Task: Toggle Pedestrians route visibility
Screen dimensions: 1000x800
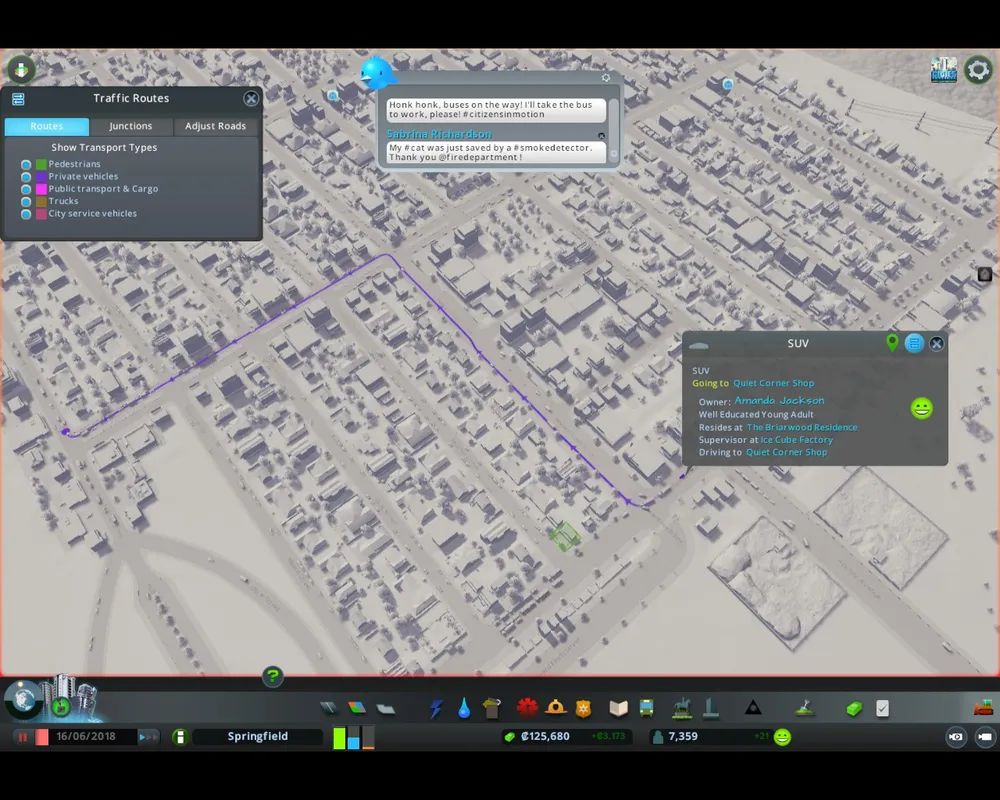Action: [x=26, y=164]
